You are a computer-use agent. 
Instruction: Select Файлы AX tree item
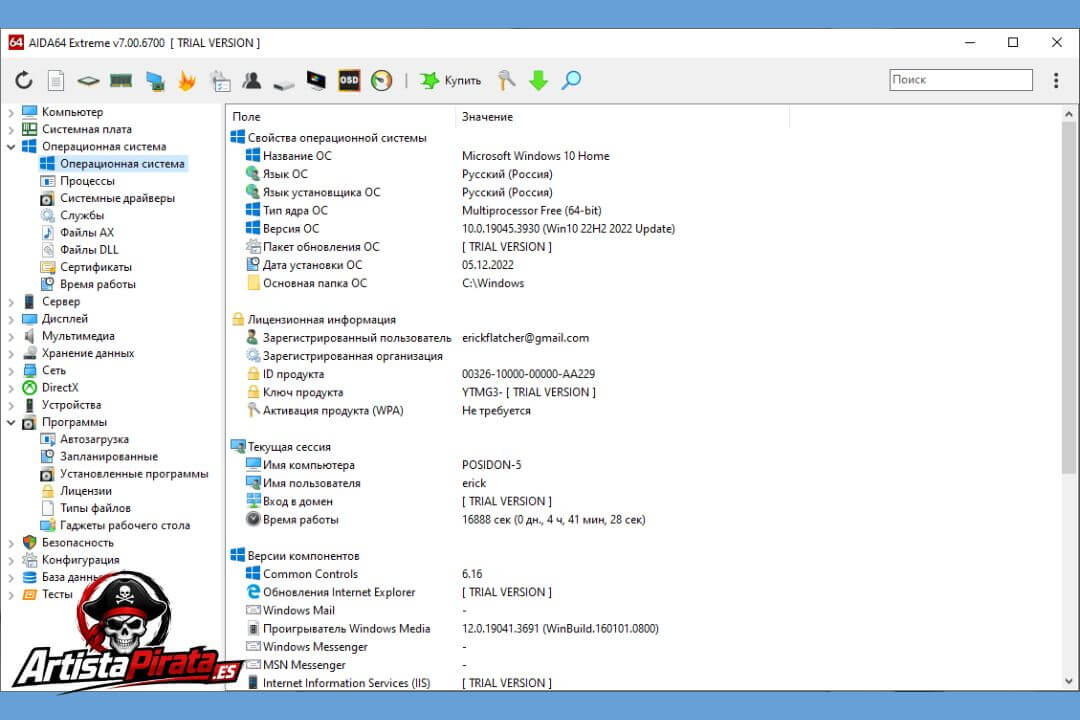87,233
